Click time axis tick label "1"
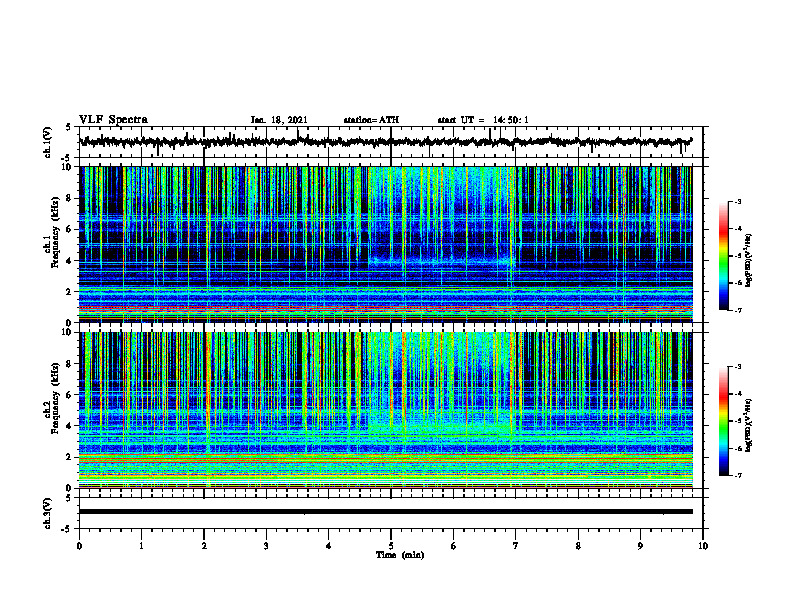 (x=141, y=546)
